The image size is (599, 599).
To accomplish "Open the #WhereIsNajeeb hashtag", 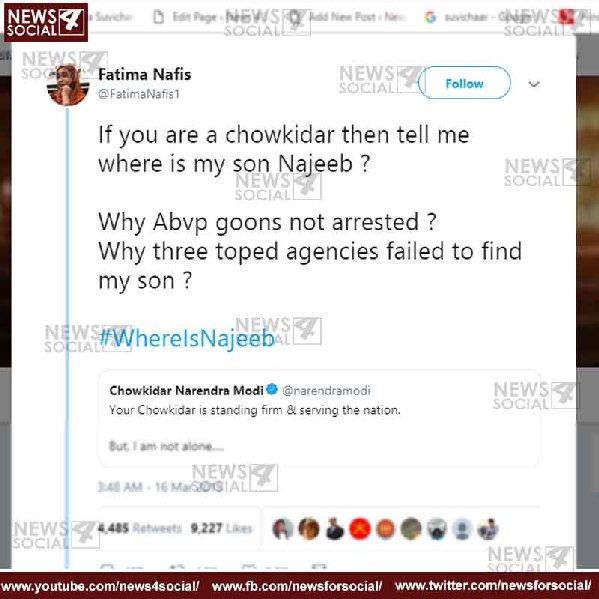I will pyautogui.click(x=186, y=338).
